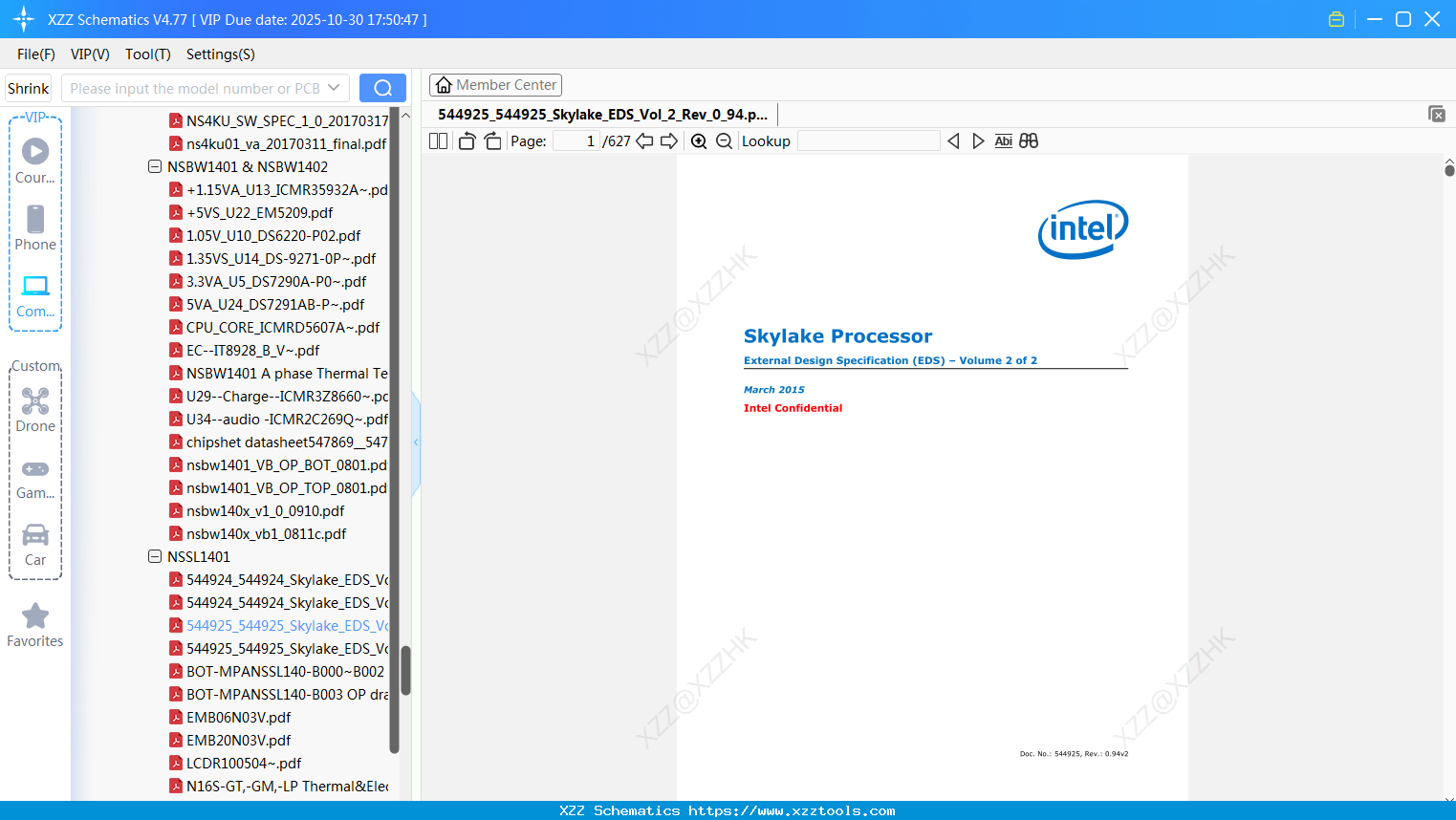Open the VIP(V) menu

click(90, 54)
